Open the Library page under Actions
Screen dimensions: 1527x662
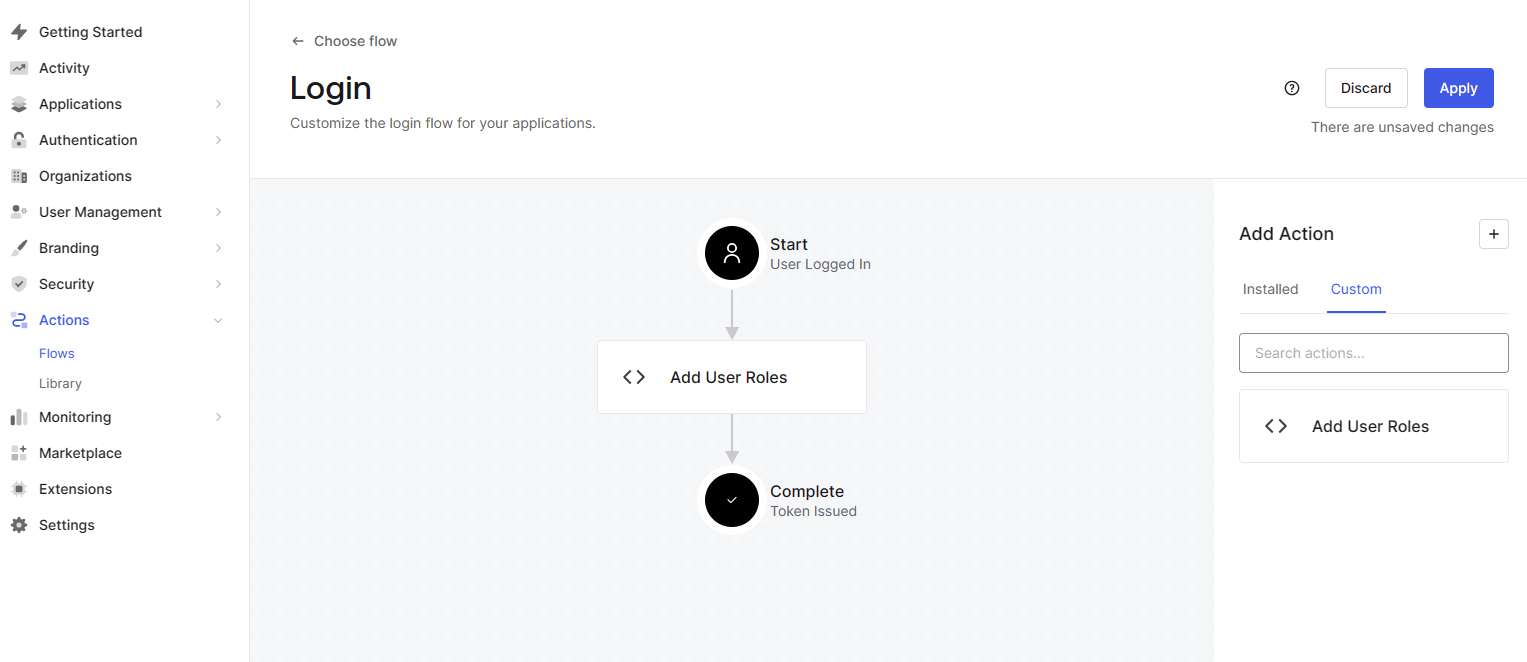click(x=60, y=383)
